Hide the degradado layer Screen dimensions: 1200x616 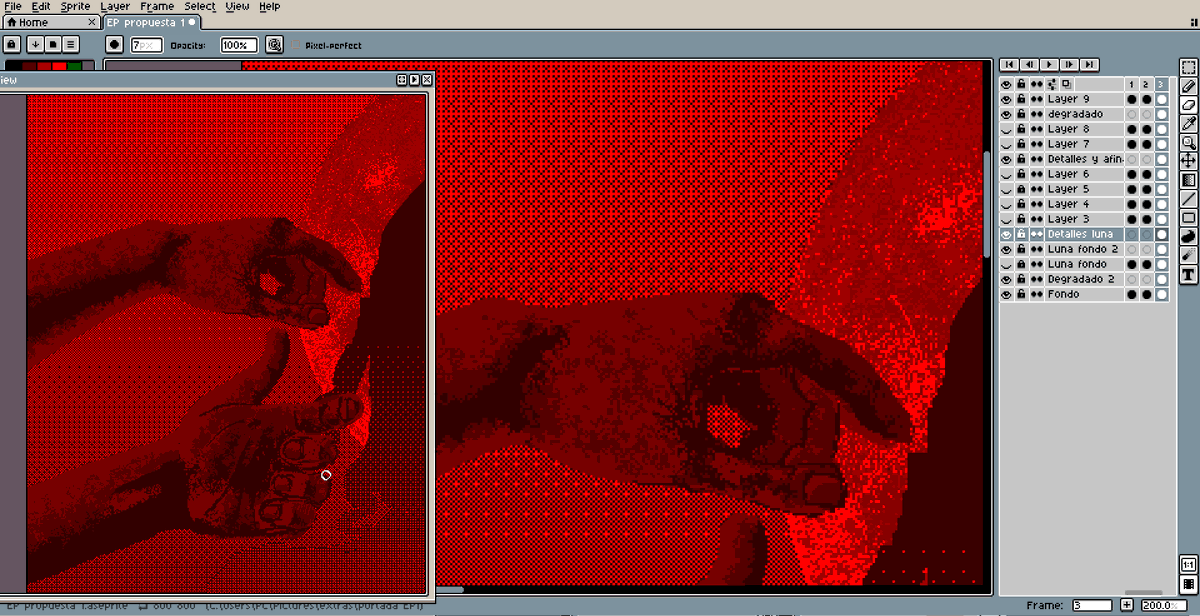tap(1007, 114)
